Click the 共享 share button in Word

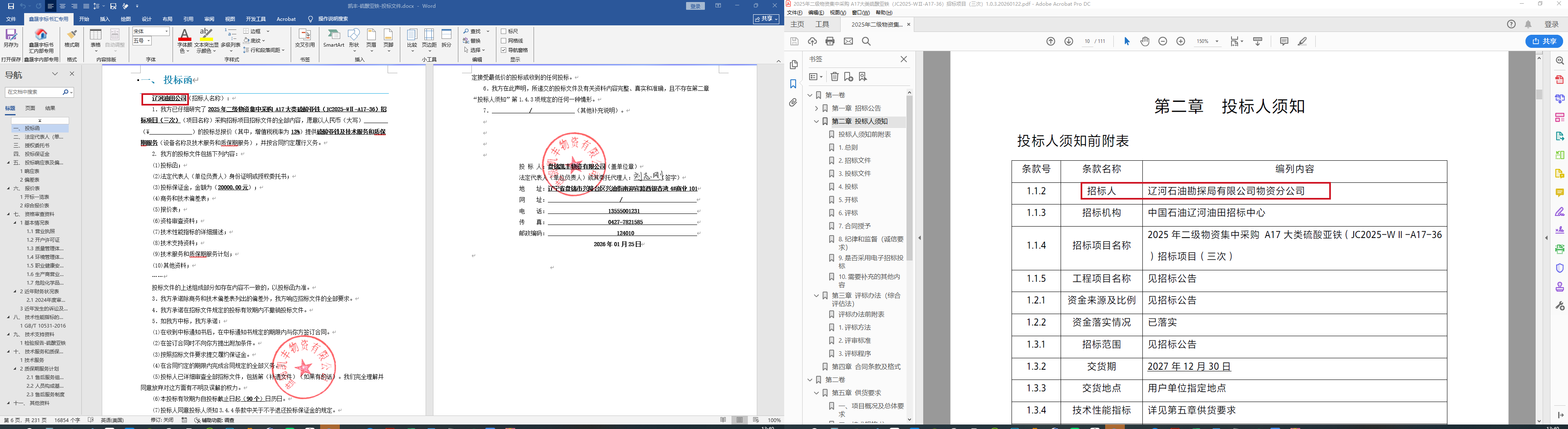[766, 19]
